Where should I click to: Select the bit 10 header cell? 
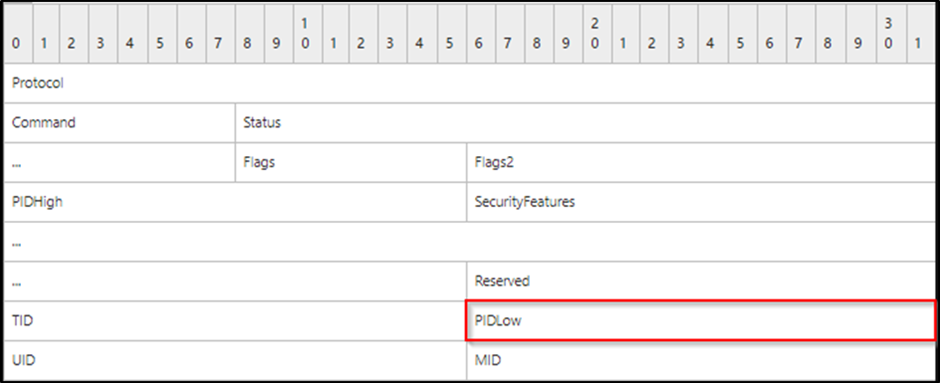[x=308, y=34]
